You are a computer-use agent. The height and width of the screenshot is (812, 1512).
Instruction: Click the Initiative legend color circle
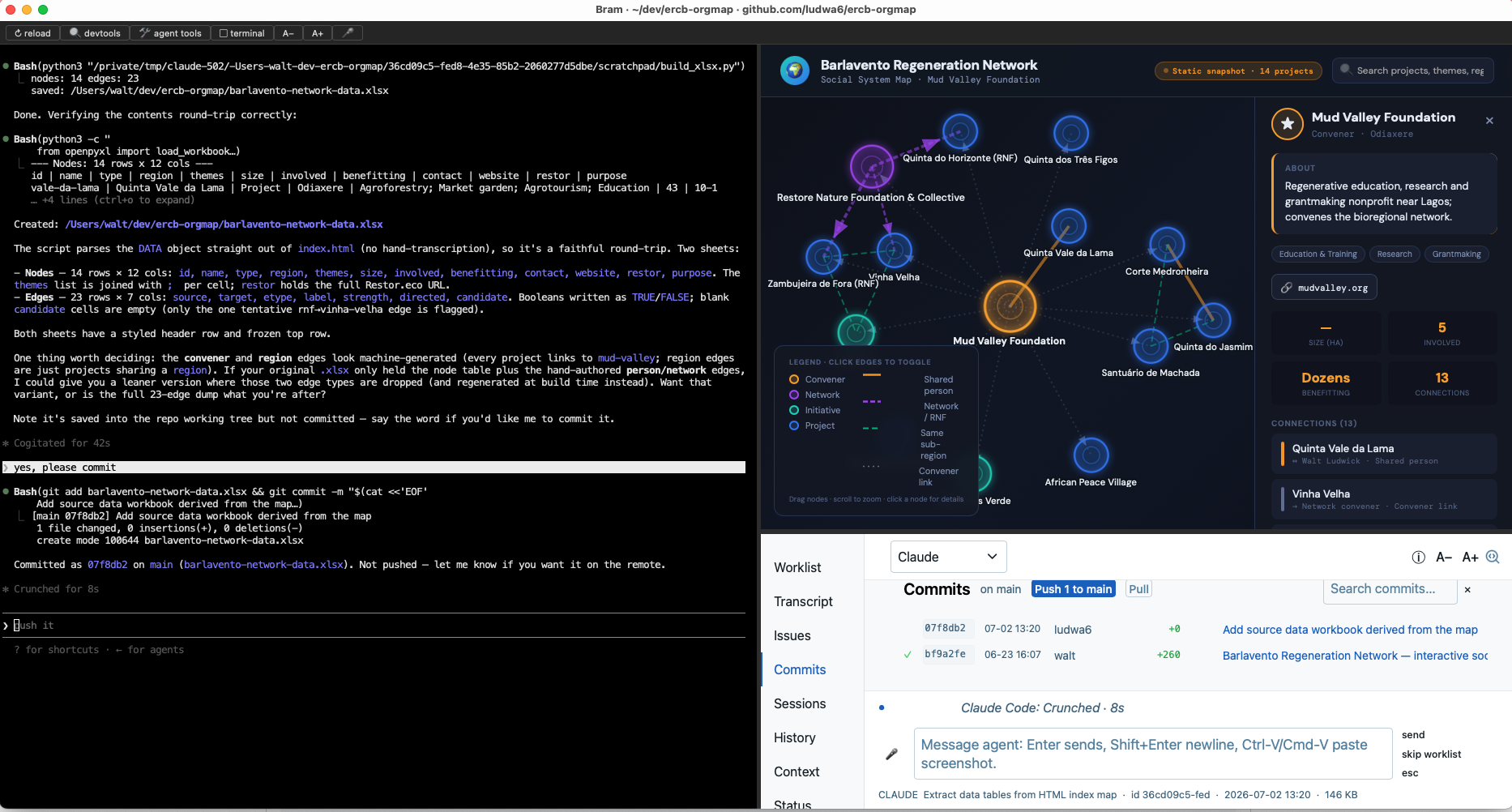coord(794,410)
